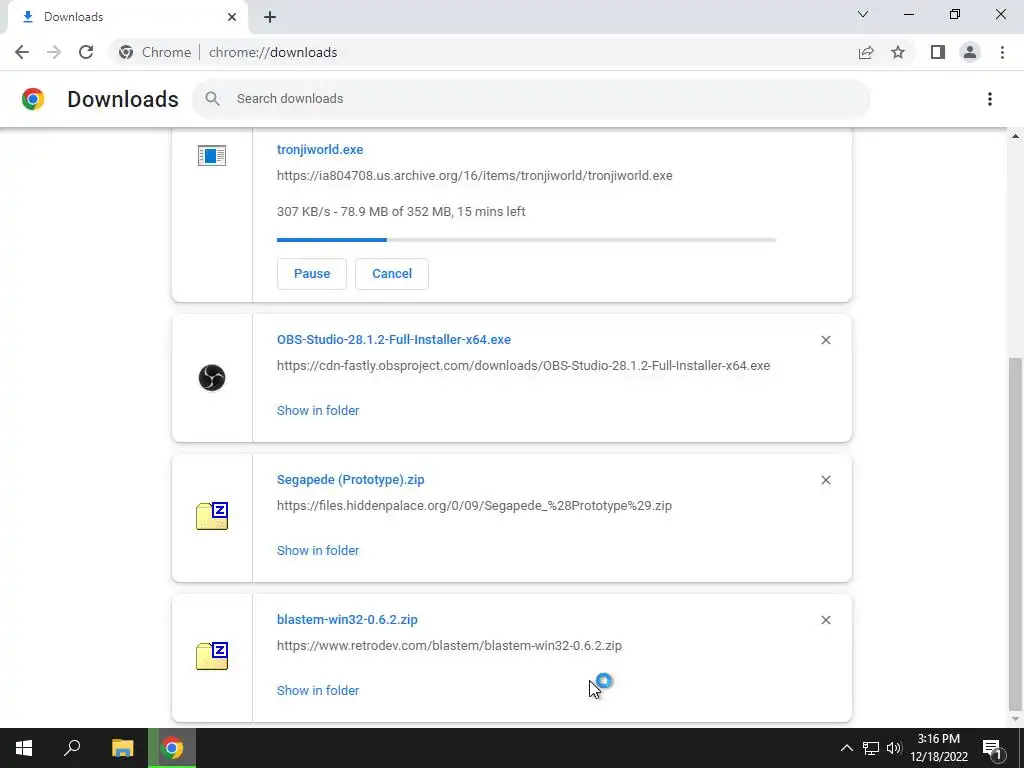Expand the system tray hidden icons
Image resolution: width=1024 pixels, height=768 pixels.
846,748
